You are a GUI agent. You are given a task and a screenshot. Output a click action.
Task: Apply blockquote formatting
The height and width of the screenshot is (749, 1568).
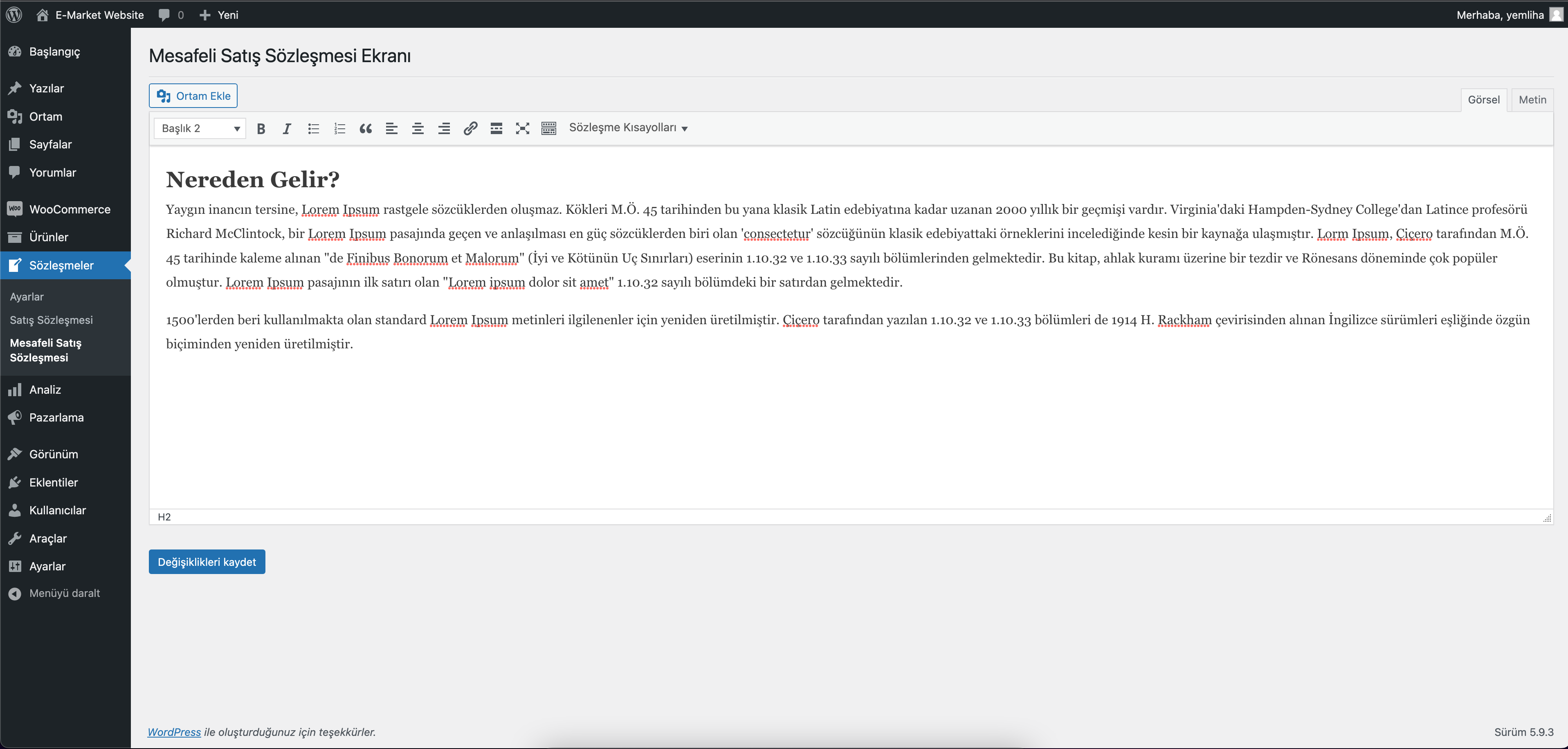[x=366, y=128]
